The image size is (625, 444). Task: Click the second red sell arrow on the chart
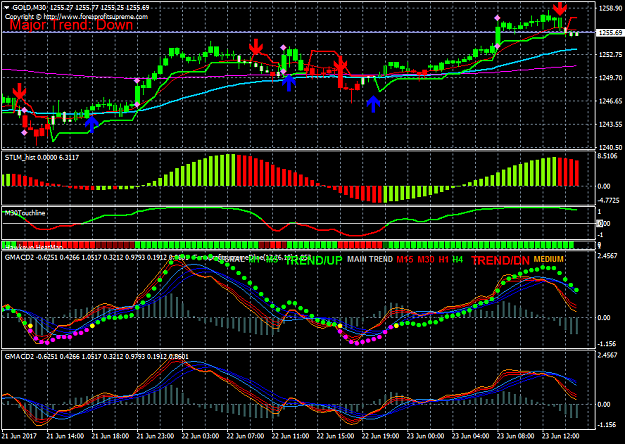tap(256, 47)
